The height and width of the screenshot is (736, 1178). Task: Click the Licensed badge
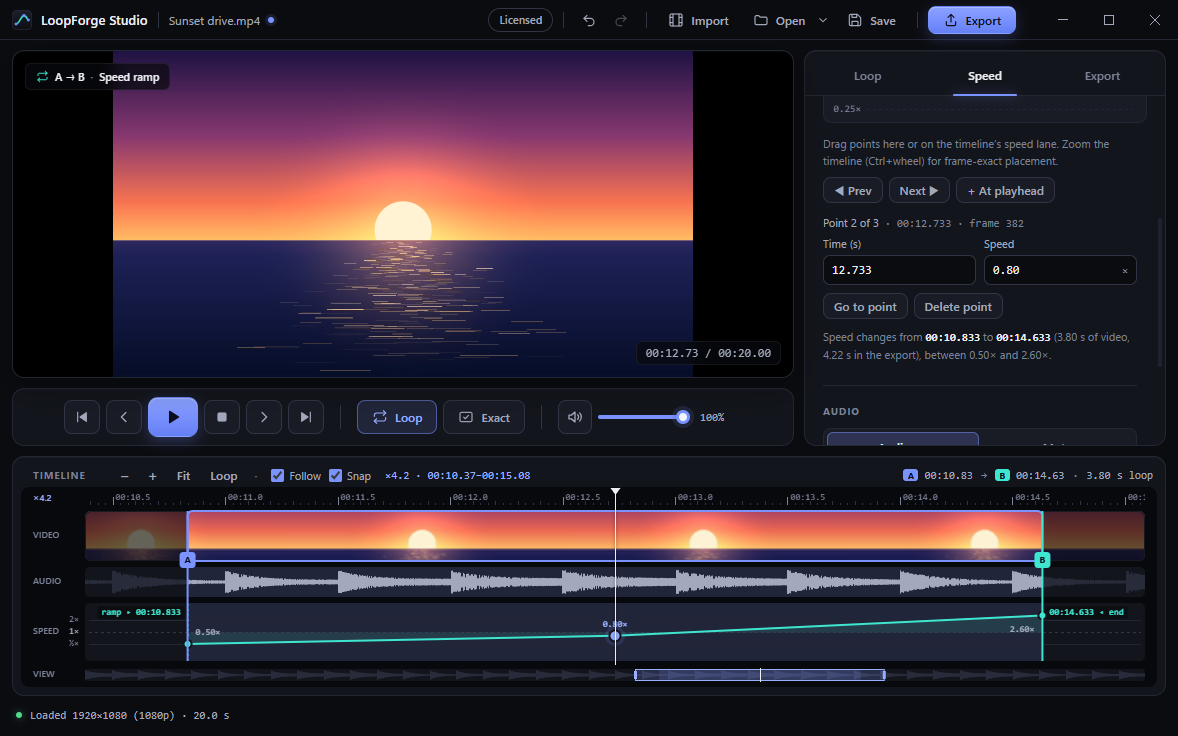pyautogui.click(x=521, y=20)
